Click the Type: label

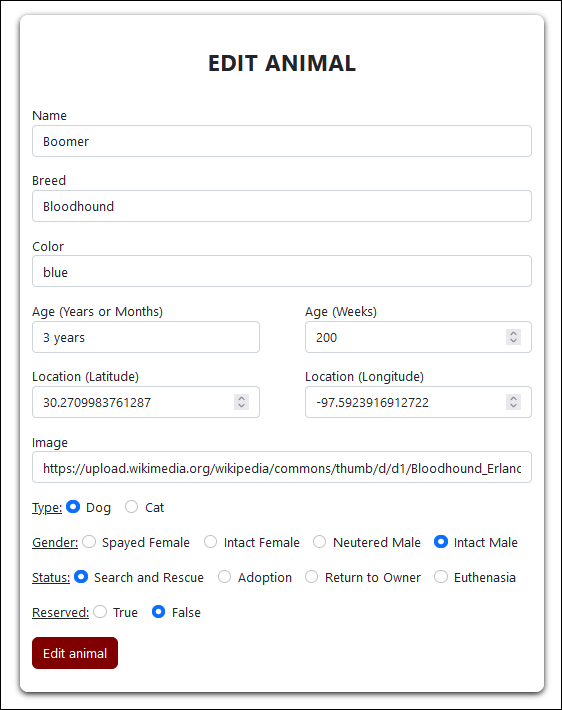(x=47, y=508)
